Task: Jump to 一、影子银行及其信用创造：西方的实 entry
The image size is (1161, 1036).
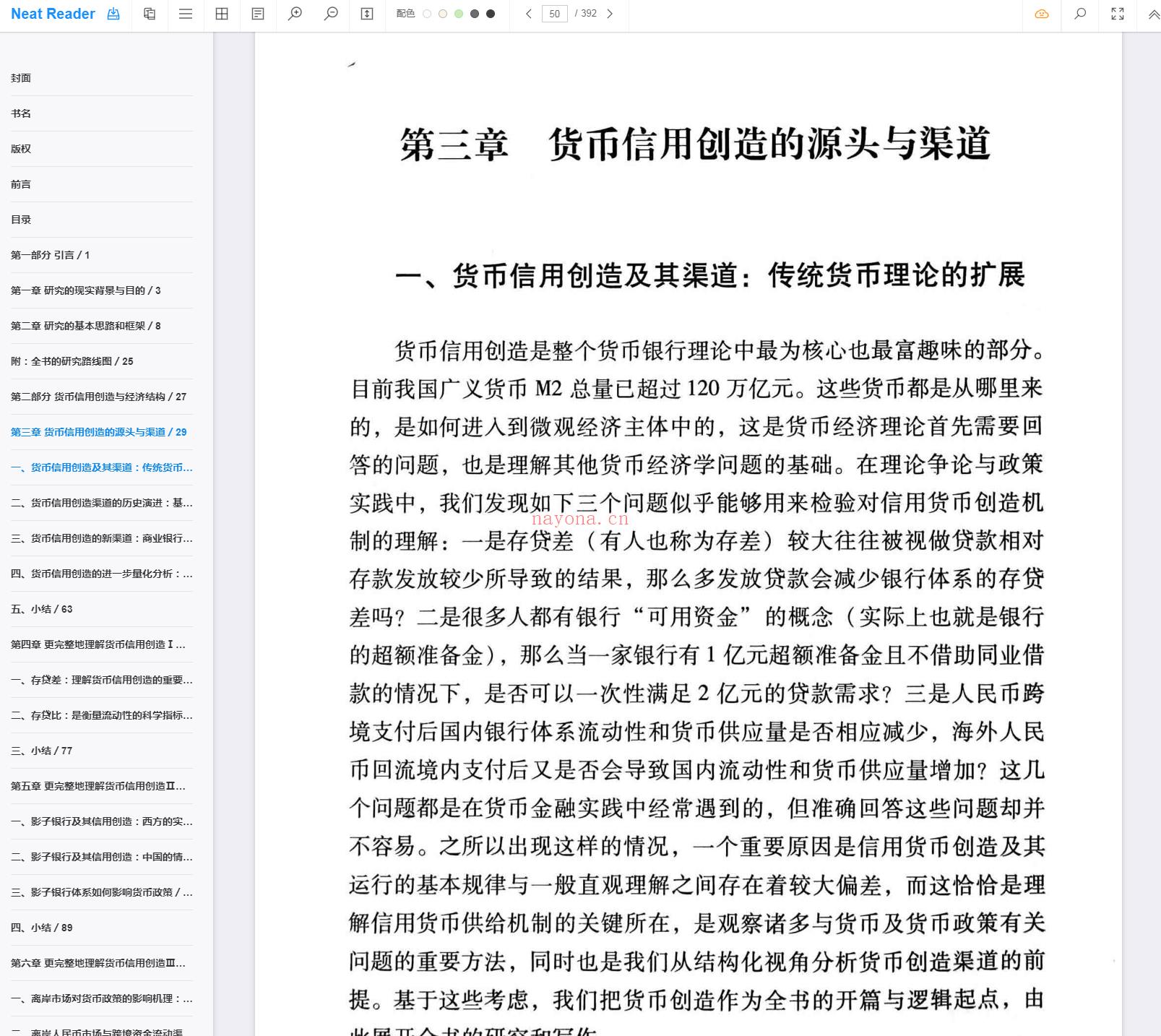Action: click(102, 821)
